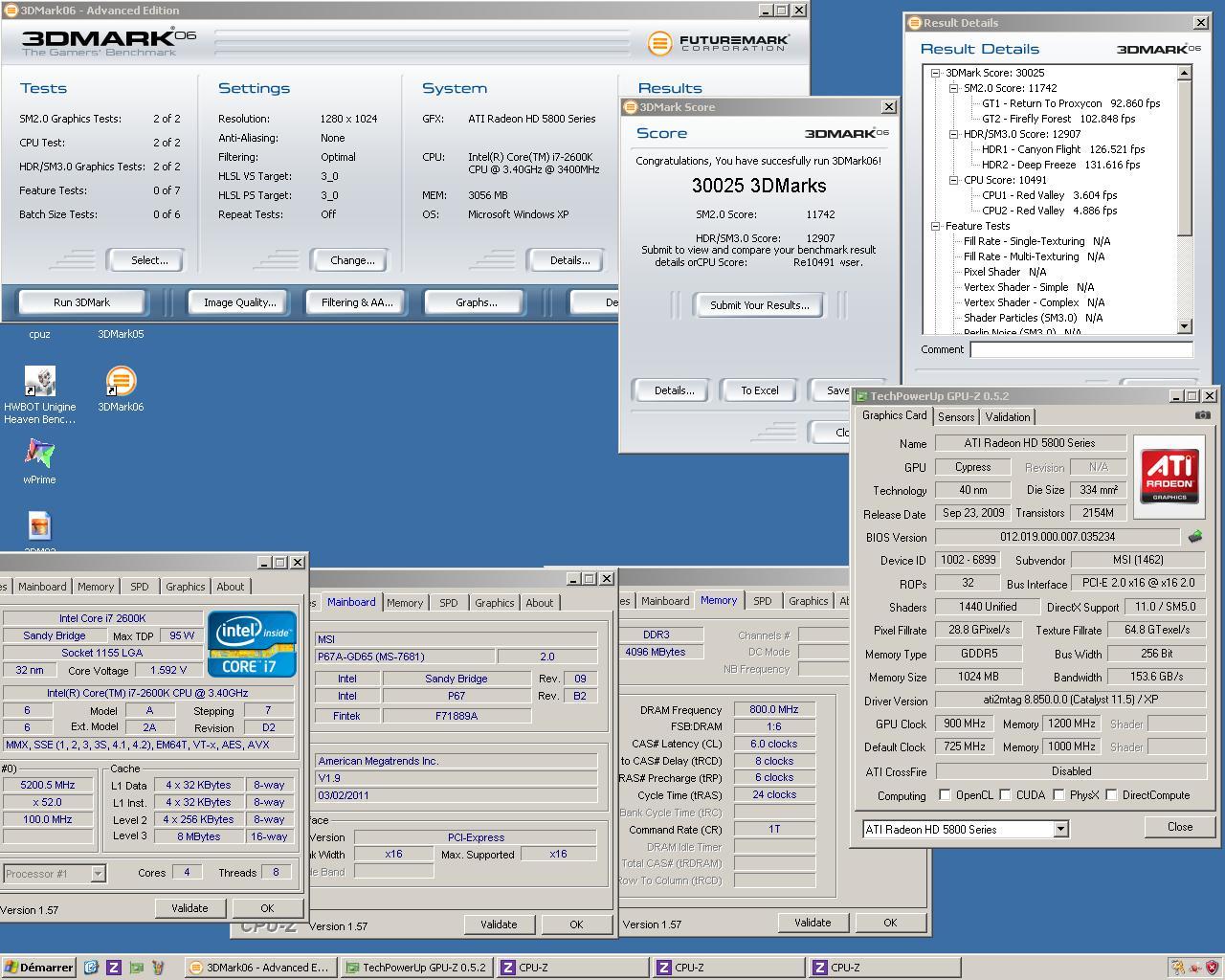Image resolution: width=1225 pixels, height=980 pixels.
Task: Collapse the CPU Score tree node
Action: click(x=953, y=180)
